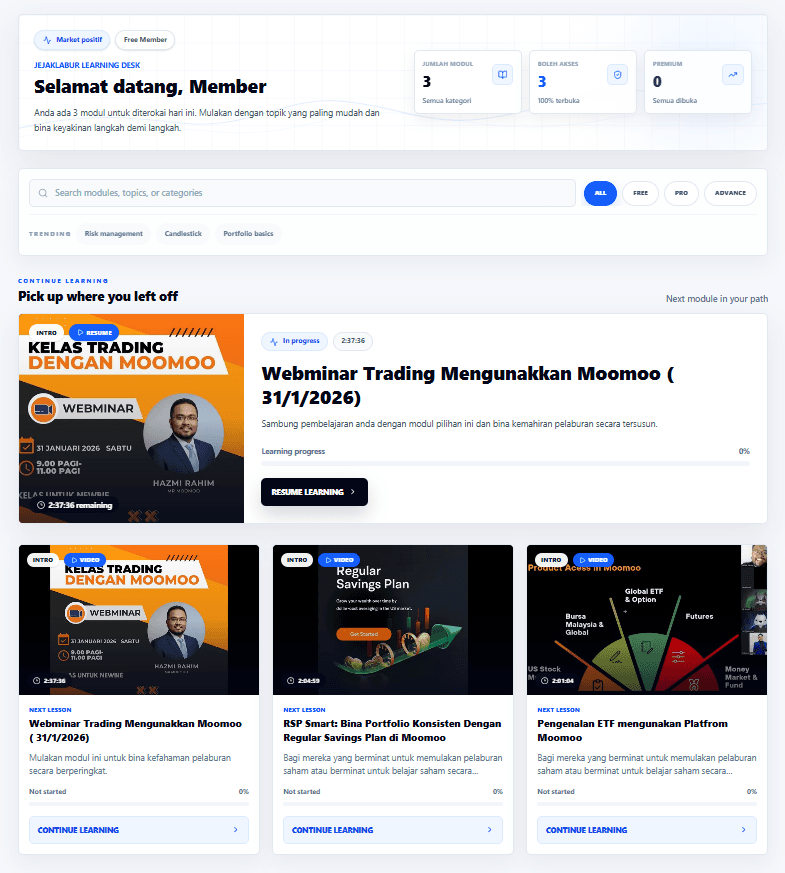Open the featured Kelas Trading webinar thumbnail
Viewport: 785px width, 873px height.
131,418
